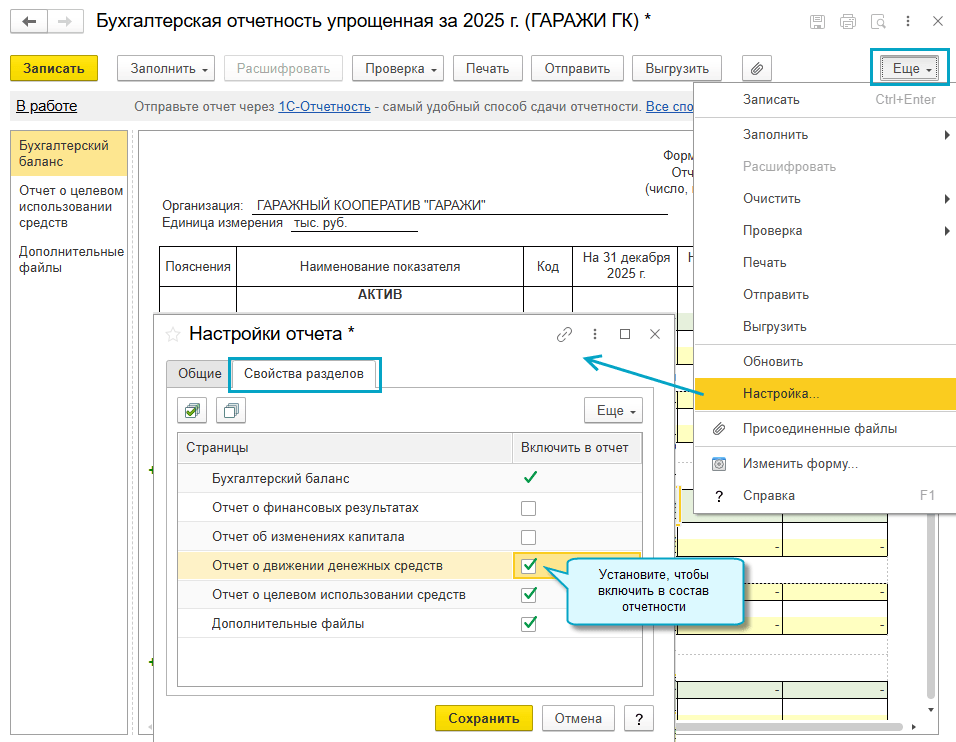956x742 pixels.
Task: Switch to the Общие tab
Action: click(x=199, y=374)
